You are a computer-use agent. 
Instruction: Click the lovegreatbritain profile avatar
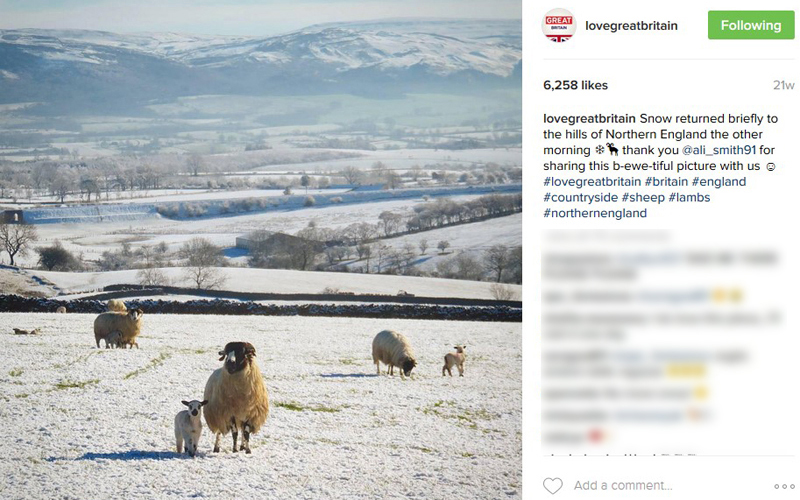559,25
